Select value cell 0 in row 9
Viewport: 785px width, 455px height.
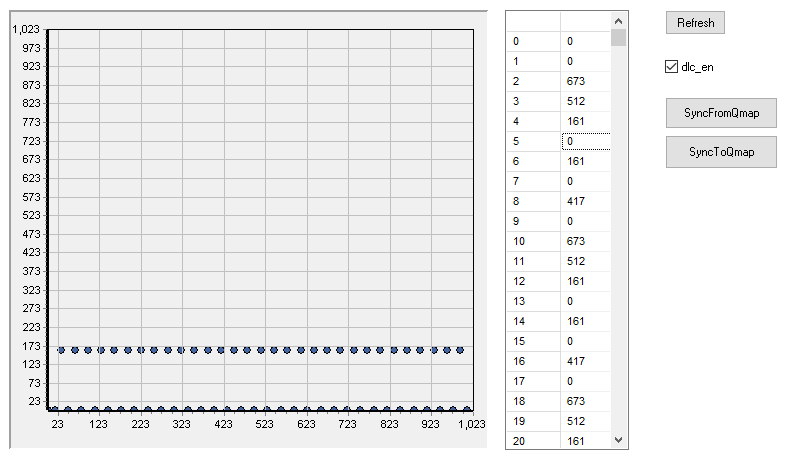coord(586,221)
